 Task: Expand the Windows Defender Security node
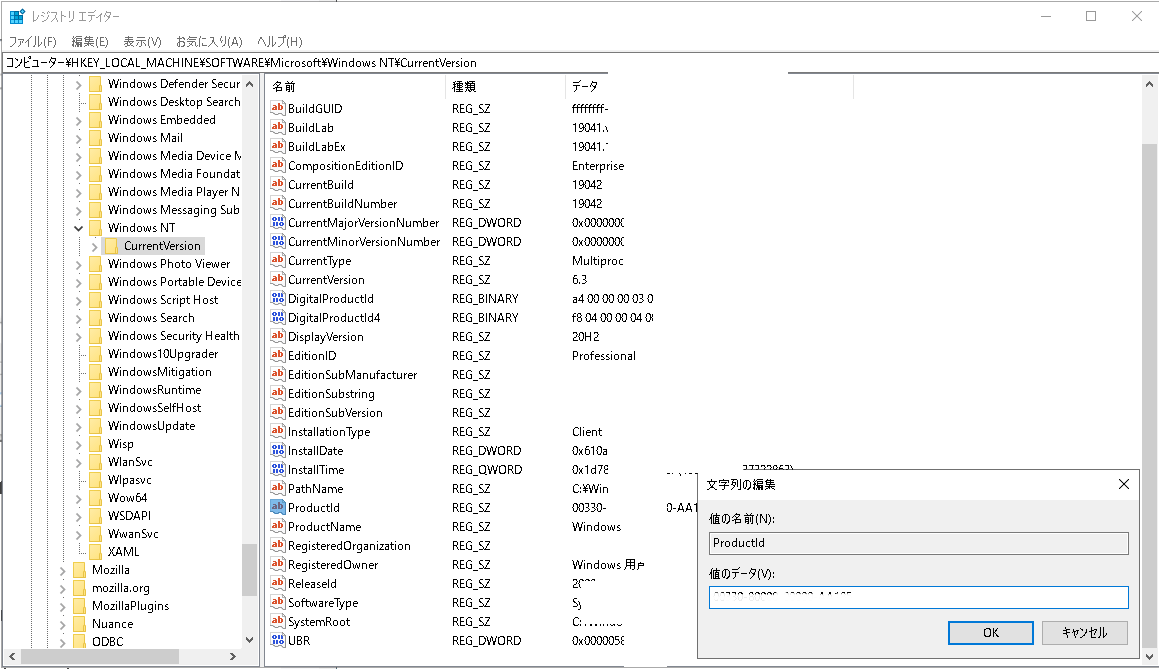click(78, 84)
